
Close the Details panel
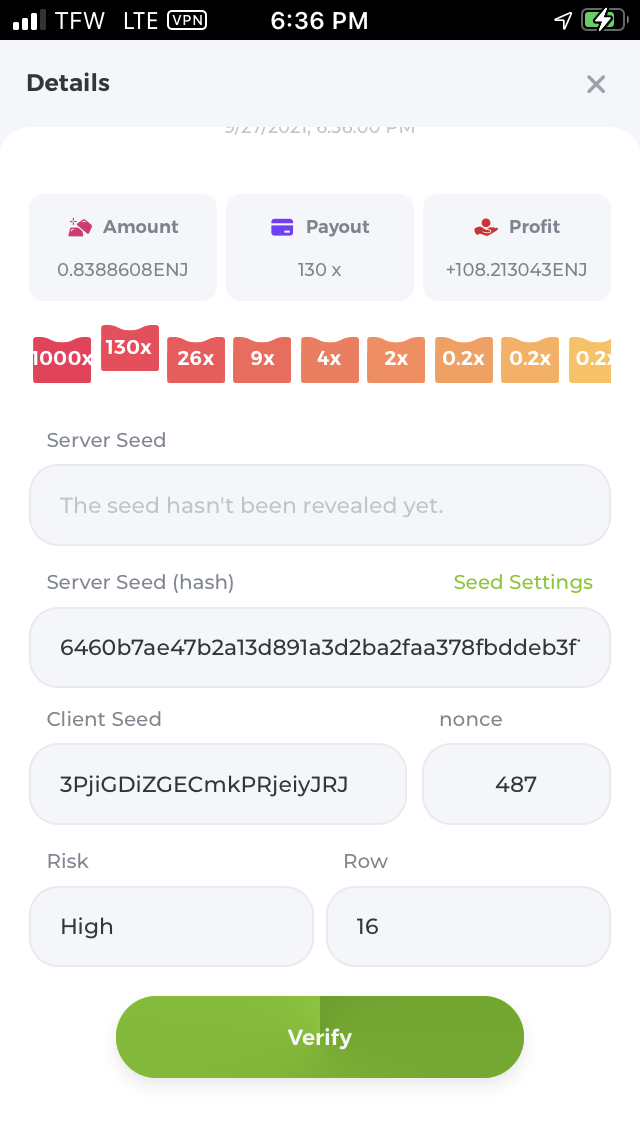point(596,84)
